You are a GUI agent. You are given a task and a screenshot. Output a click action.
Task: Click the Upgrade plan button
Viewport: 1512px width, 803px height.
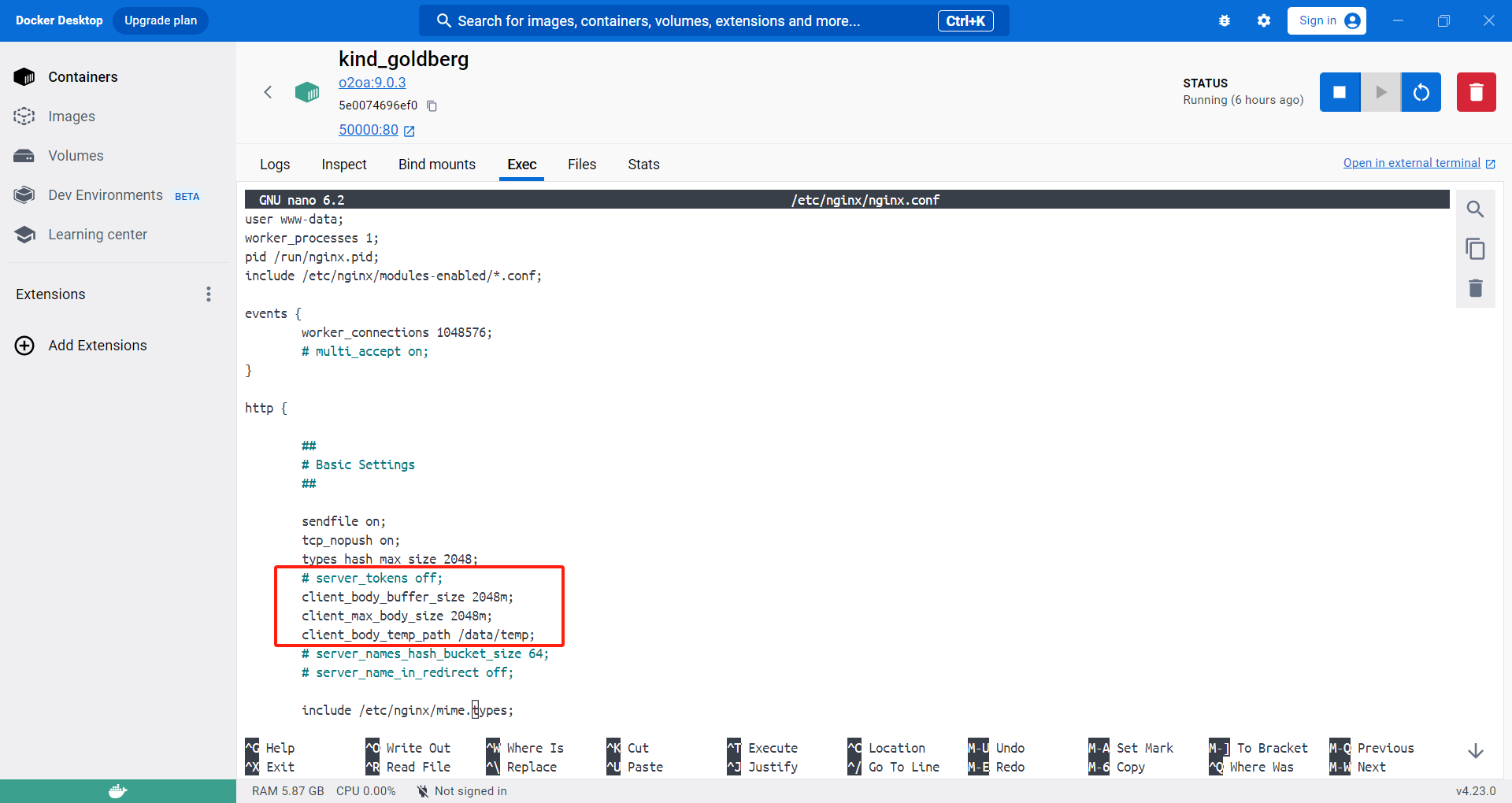tap(161, 20)
